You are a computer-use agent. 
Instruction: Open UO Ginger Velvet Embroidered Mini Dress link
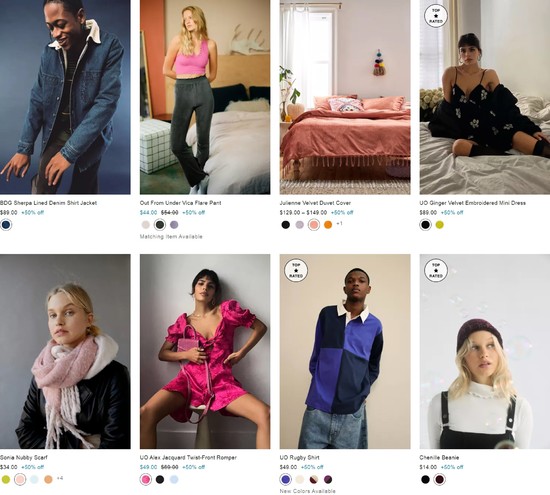pos(472,203)
